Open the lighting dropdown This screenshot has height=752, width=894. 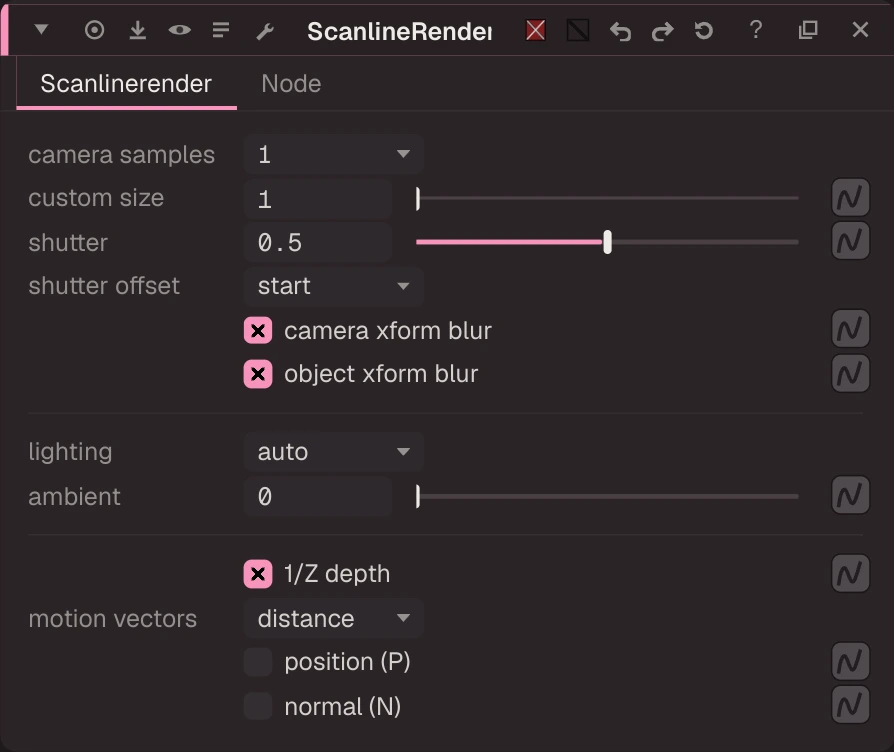(334, 452)
